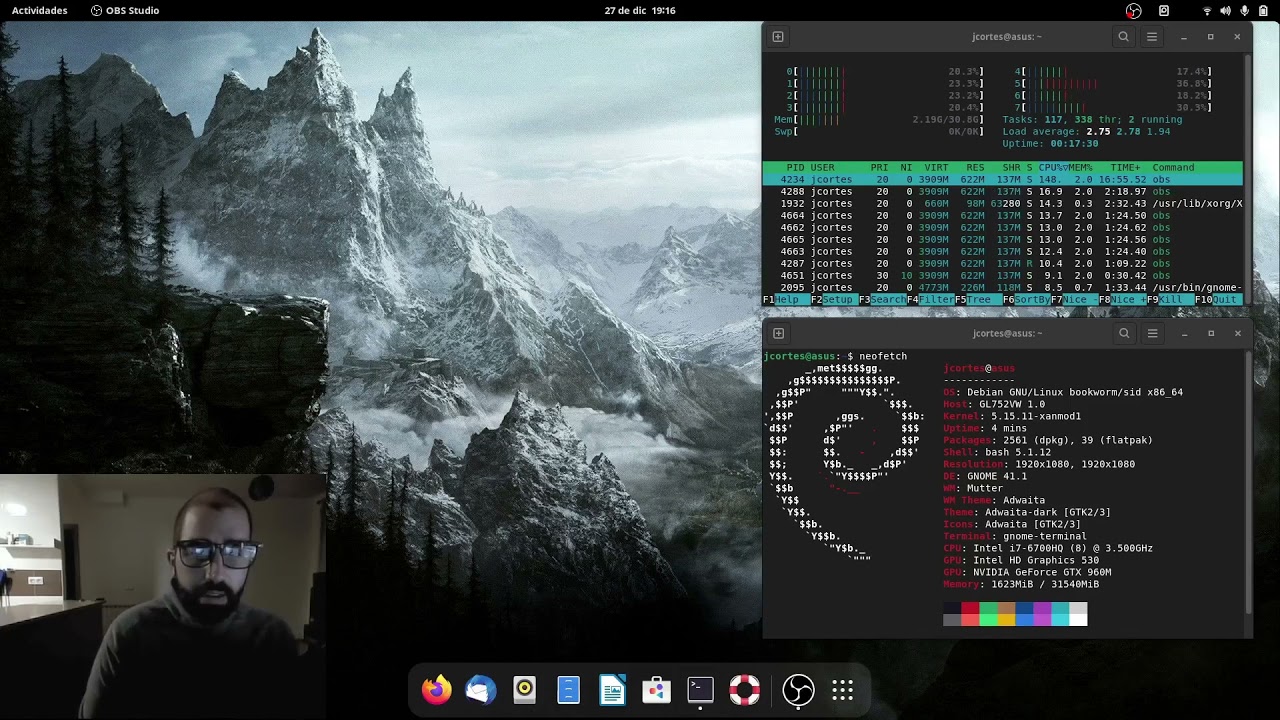Click the neofetch Kernel line 5.15.11-xanmod1

click(1012, 416)
